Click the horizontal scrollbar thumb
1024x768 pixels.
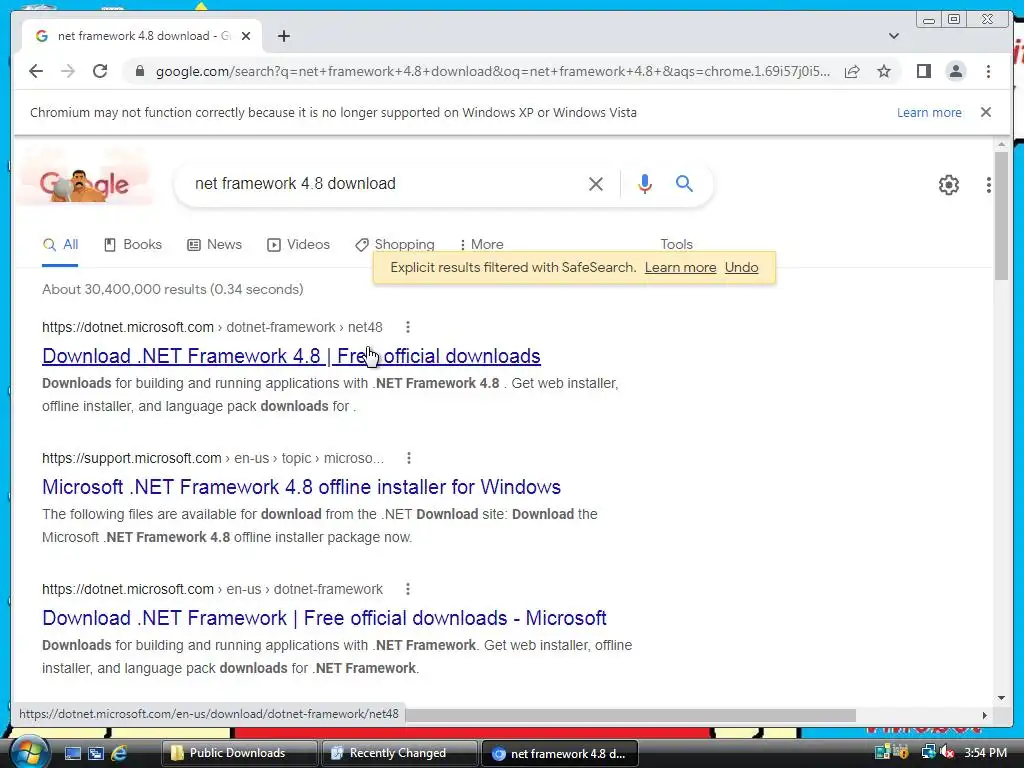pos(630,715)
